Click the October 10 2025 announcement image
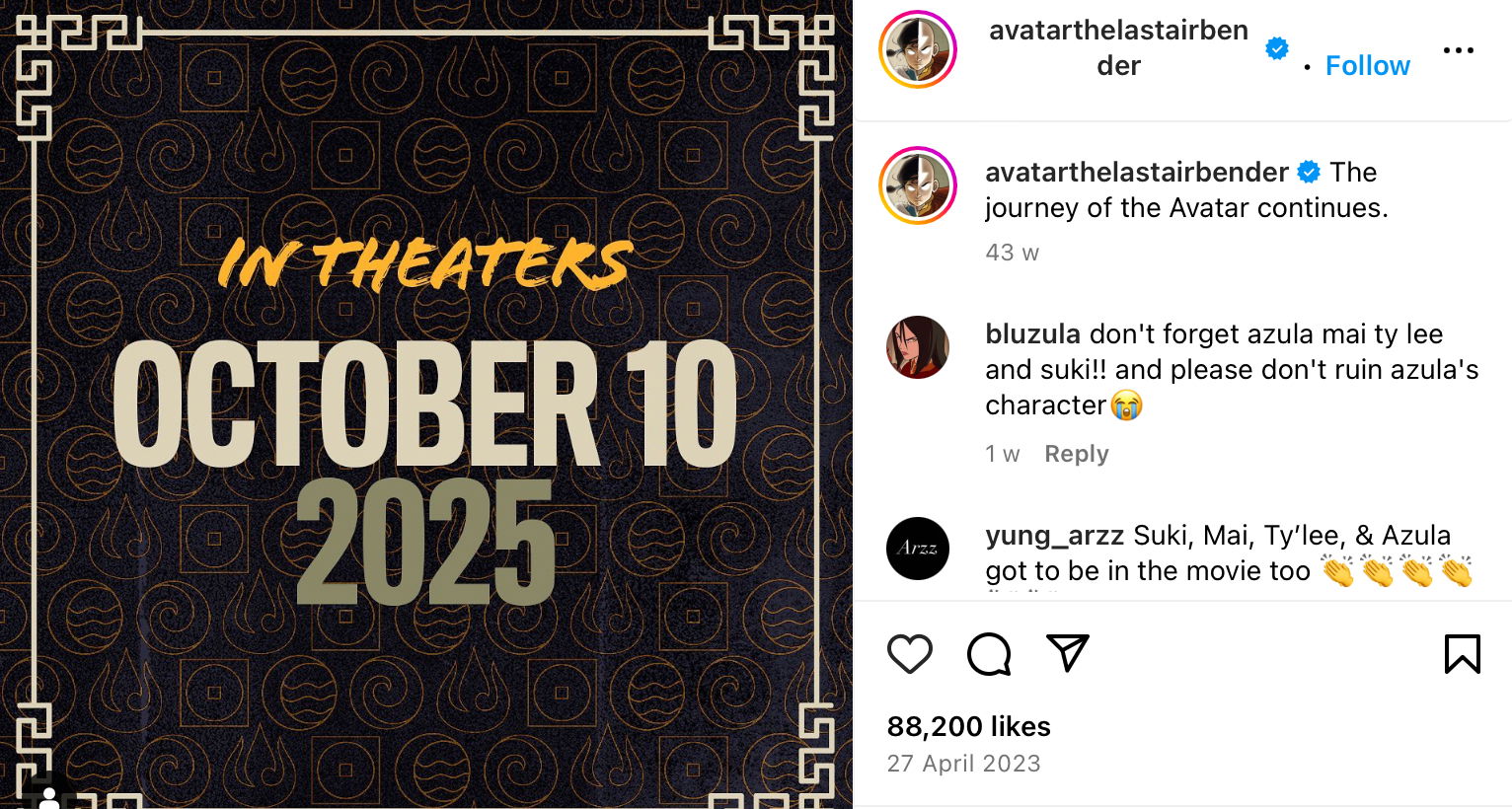Viewport: 1512px width, 809px height. [x=426, y=404]
